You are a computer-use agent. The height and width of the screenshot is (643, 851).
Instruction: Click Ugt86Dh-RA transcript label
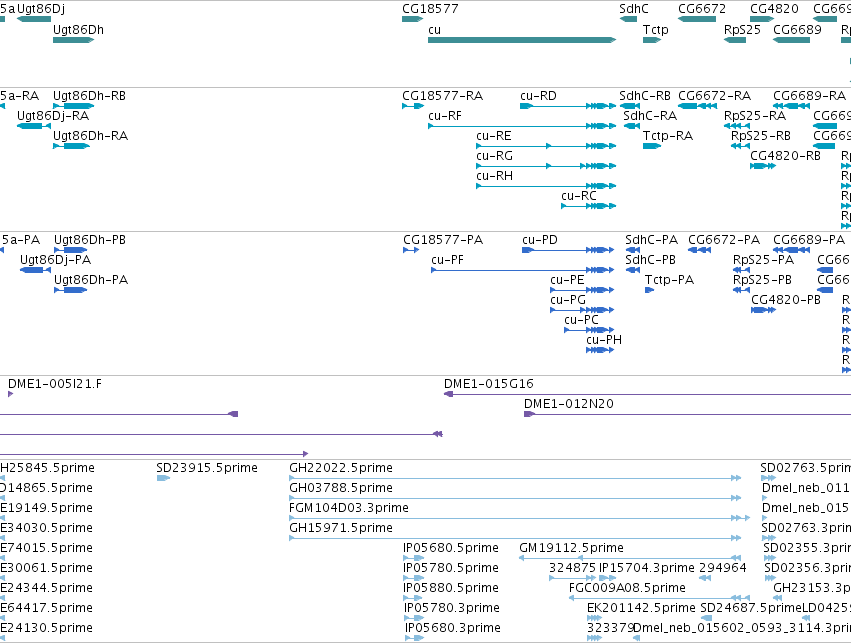click(90, 136)
